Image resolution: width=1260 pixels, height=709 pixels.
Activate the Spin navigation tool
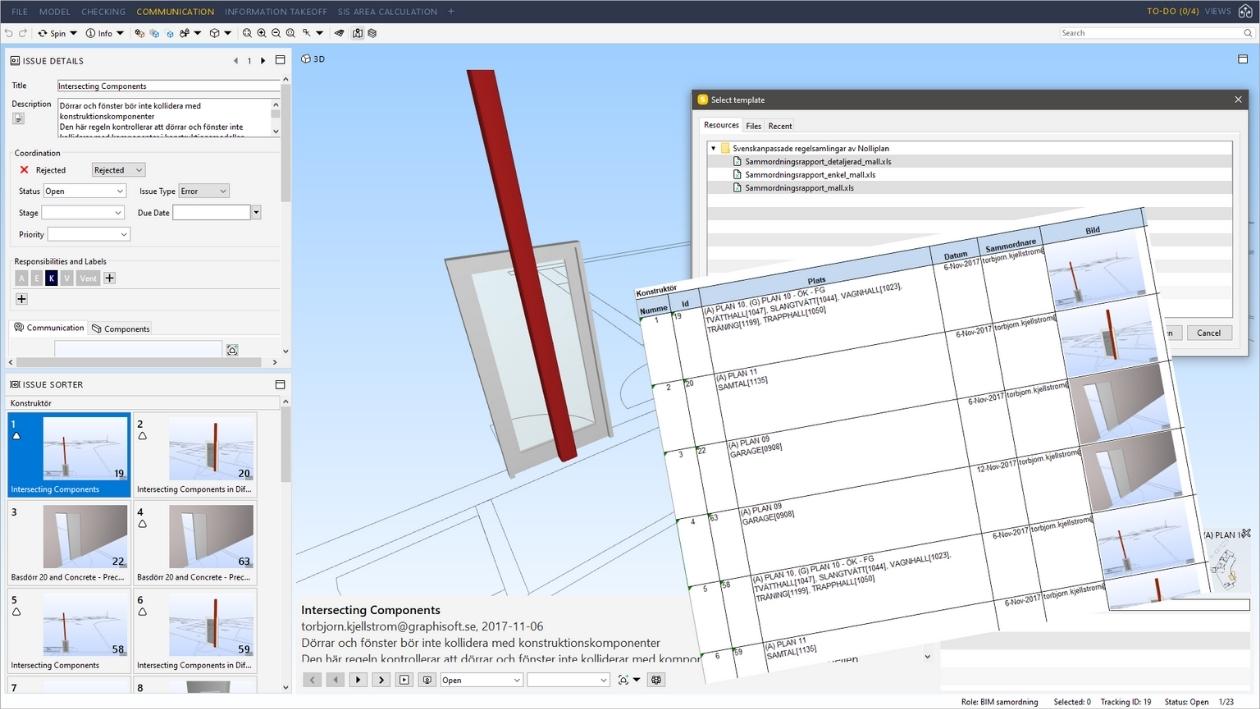point(52,33)
